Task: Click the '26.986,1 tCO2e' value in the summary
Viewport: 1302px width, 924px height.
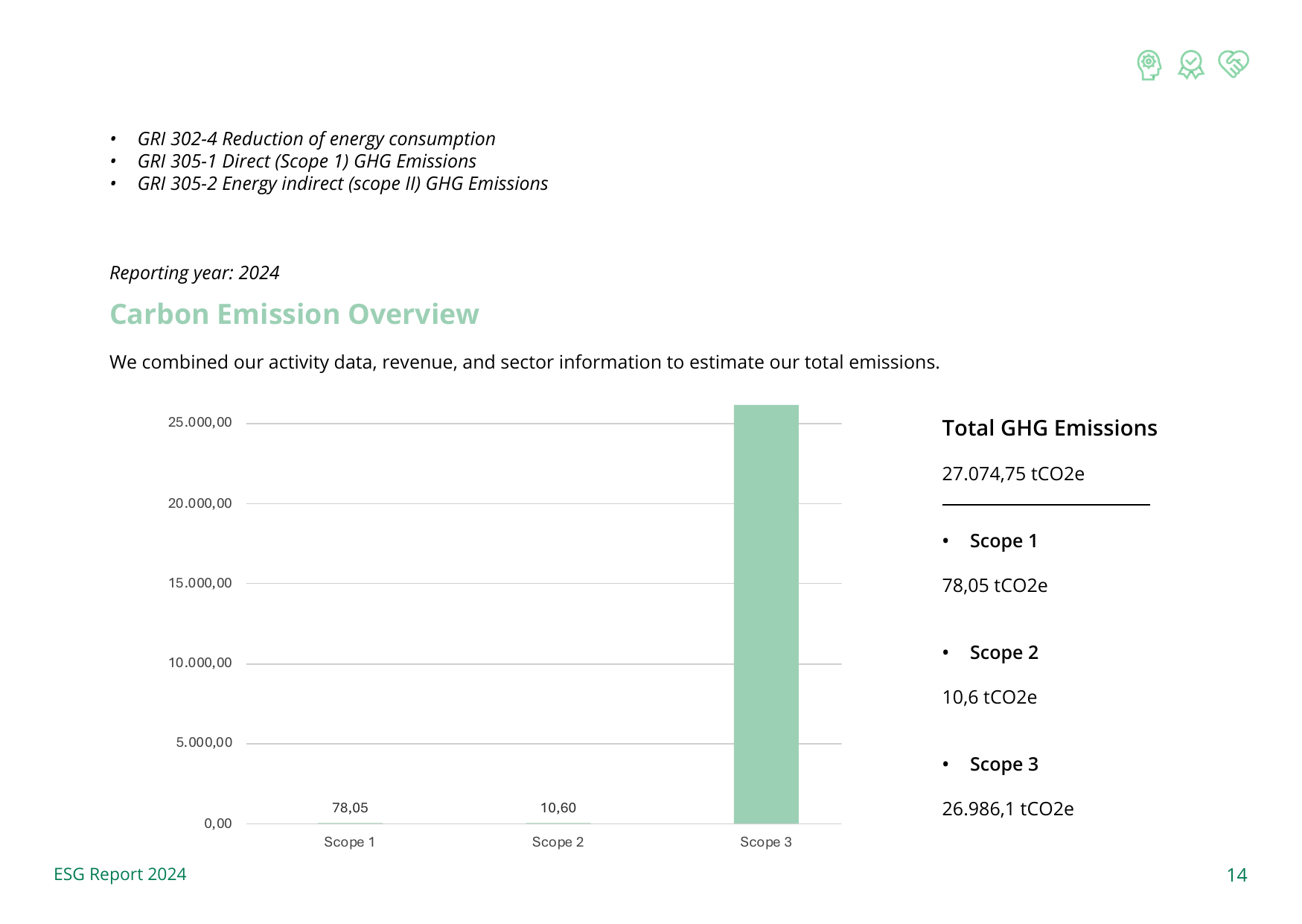Action: click(x=1008, y=809)
